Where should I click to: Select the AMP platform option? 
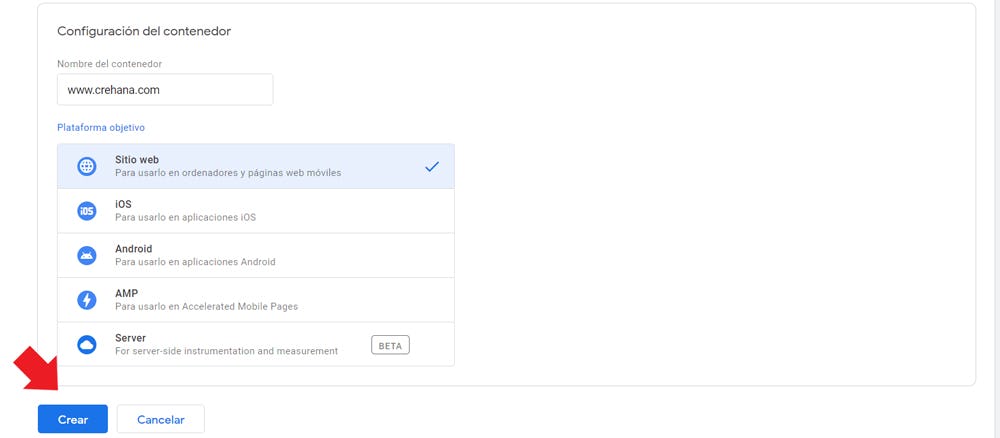[256, 300]
